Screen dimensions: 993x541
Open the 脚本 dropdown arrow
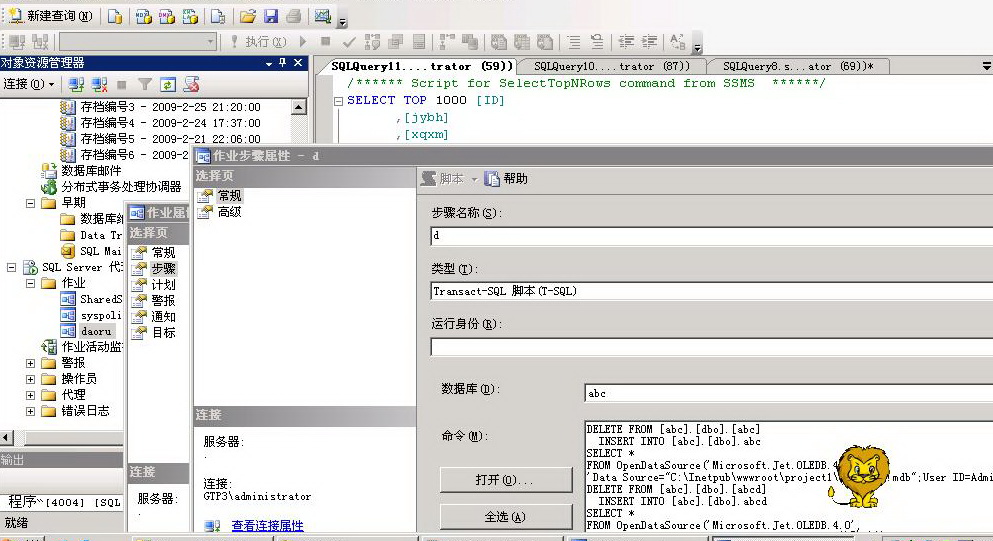click(474, 179)
